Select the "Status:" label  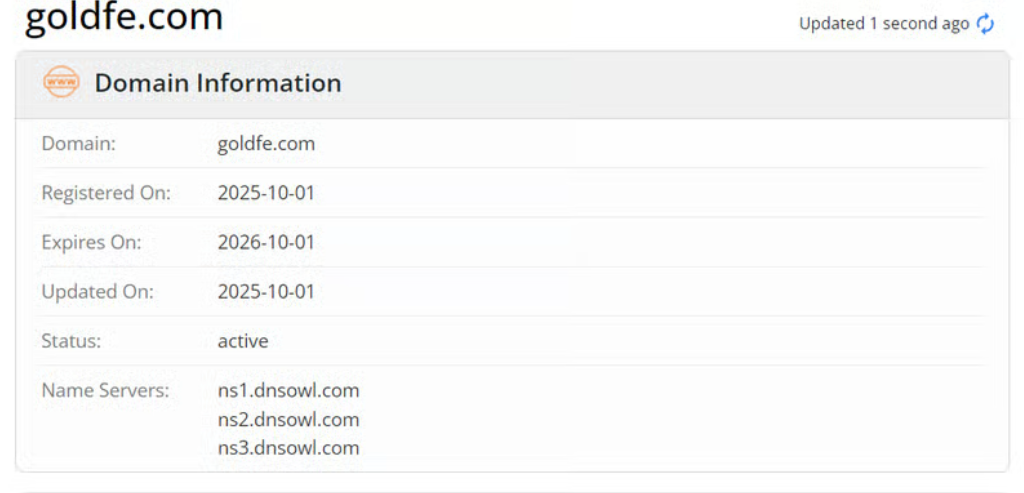pos(71,341)
